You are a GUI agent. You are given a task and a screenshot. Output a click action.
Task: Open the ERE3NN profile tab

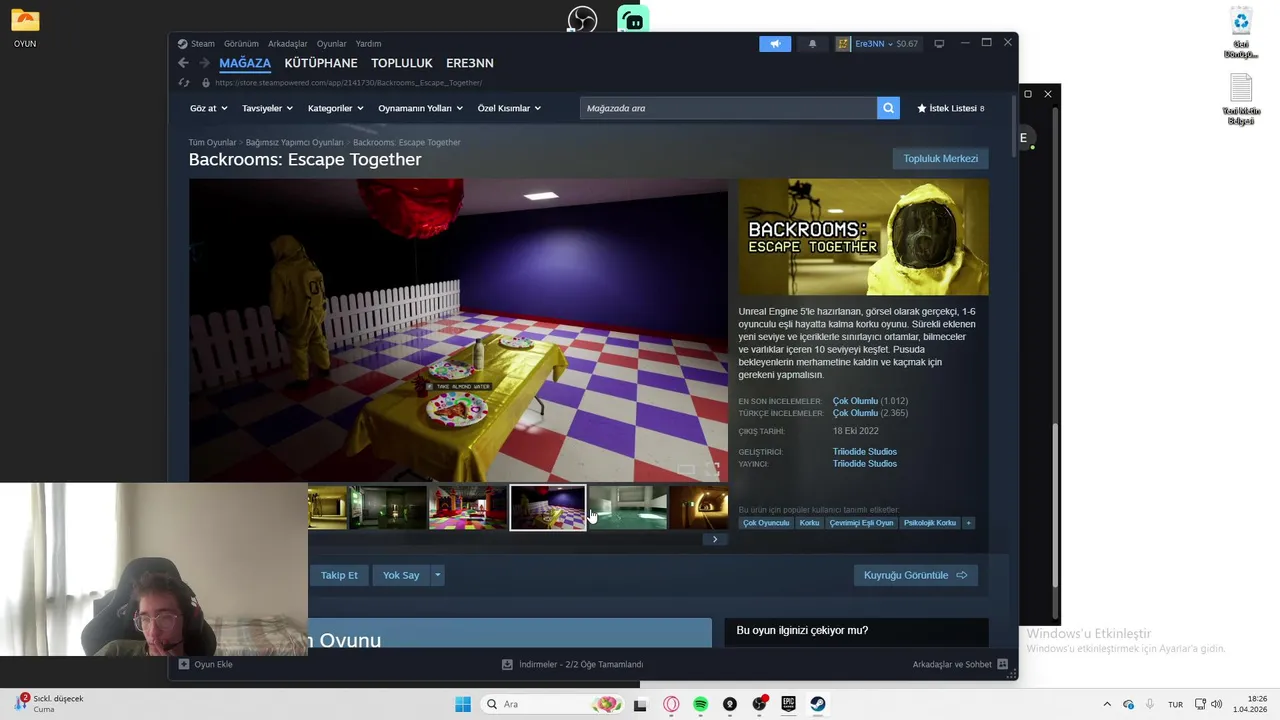click(470, 63)
